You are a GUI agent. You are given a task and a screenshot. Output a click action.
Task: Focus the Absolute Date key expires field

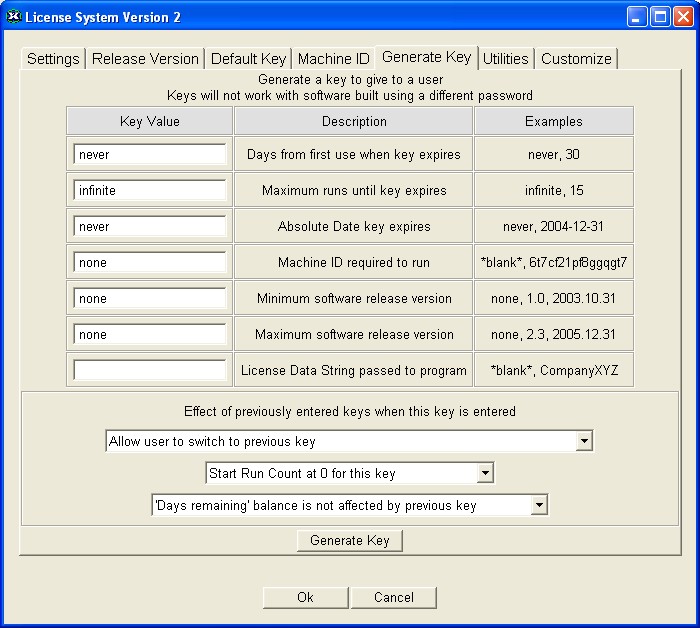tap(150, 226)
